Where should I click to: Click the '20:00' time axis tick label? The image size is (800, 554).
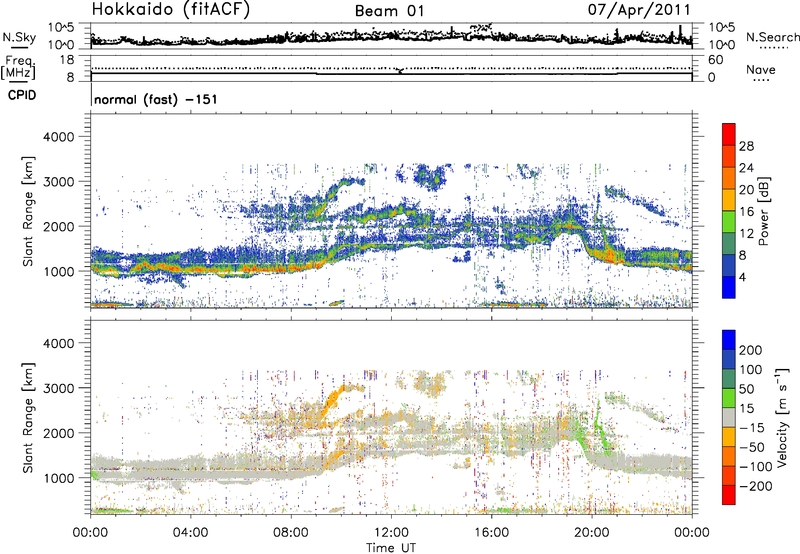[591, 533]
